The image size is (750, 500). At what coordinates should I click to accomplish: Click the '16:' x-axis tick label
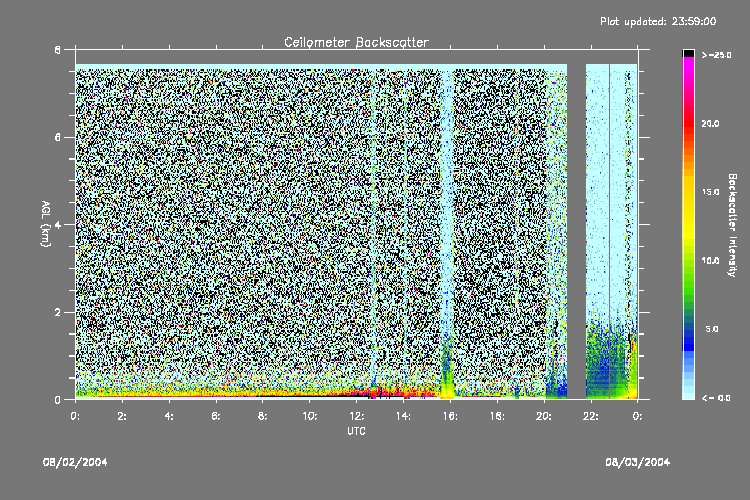(450, 416)
